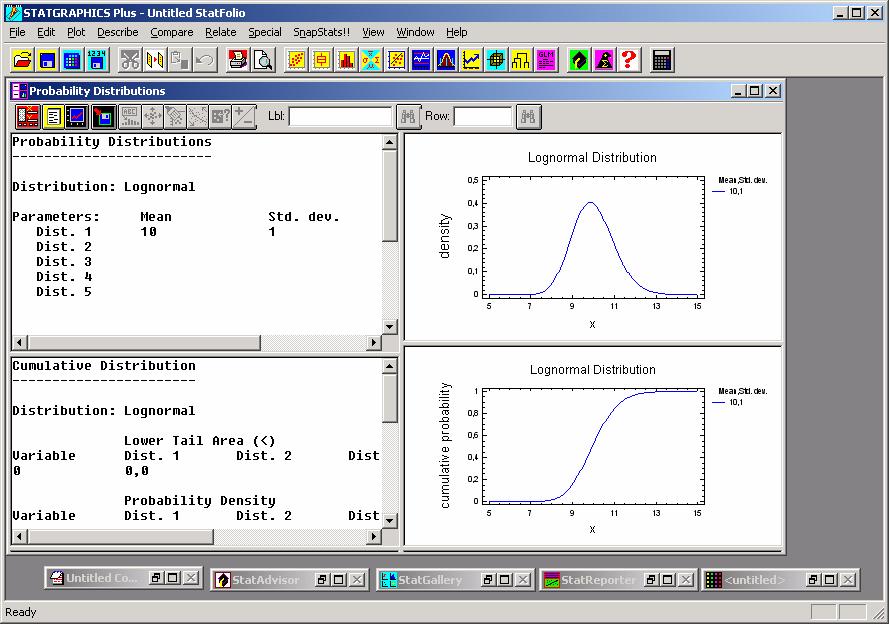Viewport: 889px width, 624px height.
Task: Open Graphical Options icon in analysis toolbar
Action: tap(77, 117)
